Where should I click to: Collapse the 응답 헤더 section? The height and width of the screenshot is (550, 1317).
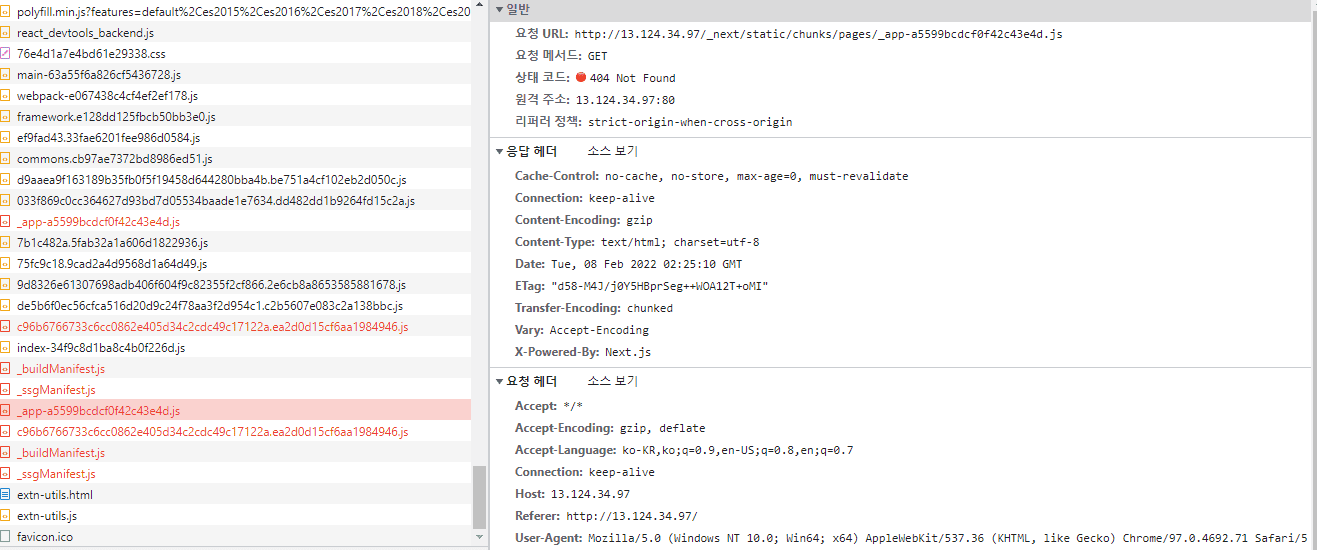(x=500, y=152)
